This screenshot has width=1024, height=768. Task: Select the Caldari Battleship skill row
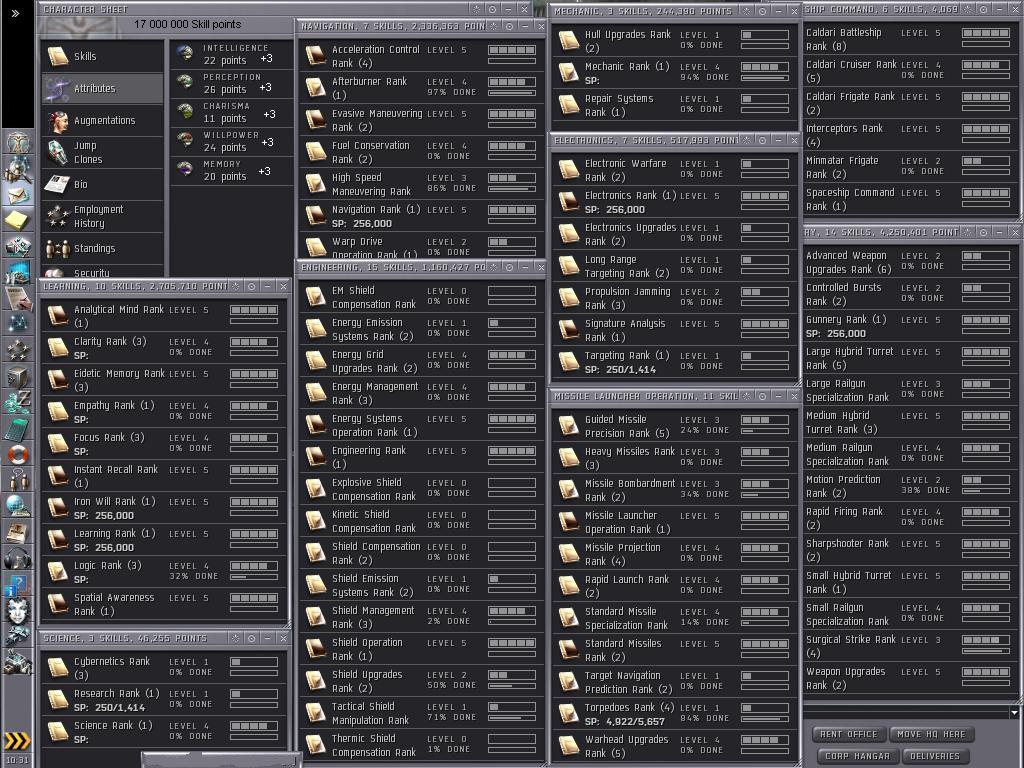(x=910, y=39)
